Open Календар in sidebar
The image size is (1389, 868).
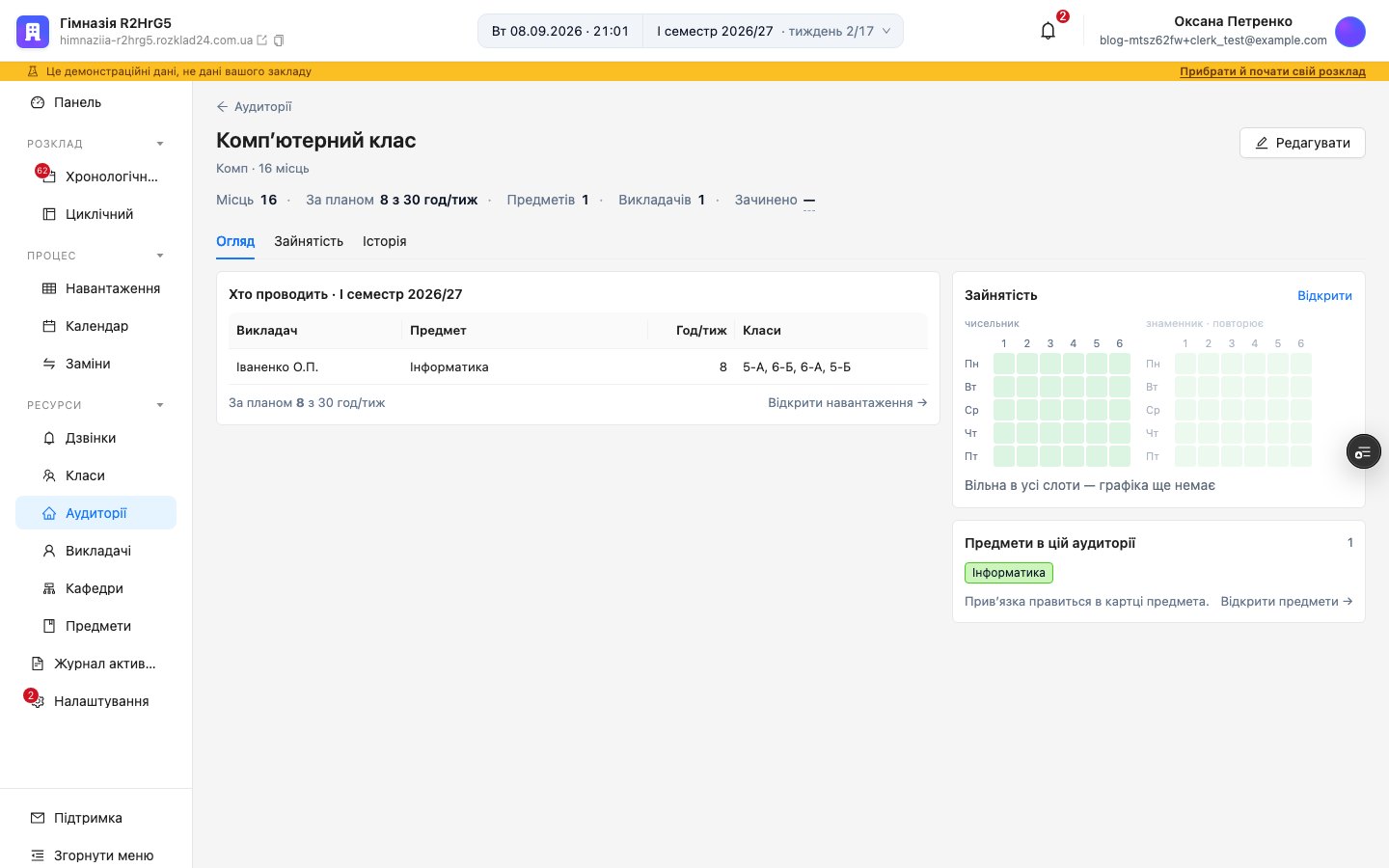point(96,326)
